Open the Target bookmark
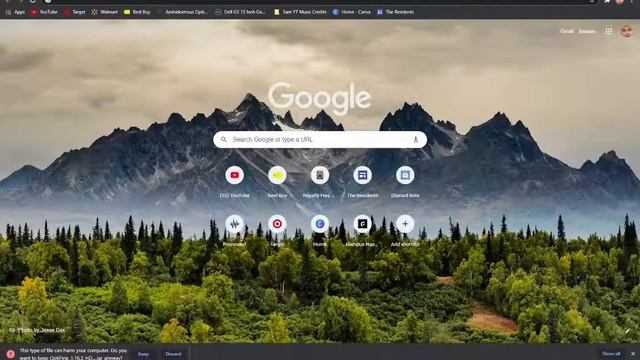Image resolution: width=640 pixels, height=360 pixels. (x=75, y=12)
